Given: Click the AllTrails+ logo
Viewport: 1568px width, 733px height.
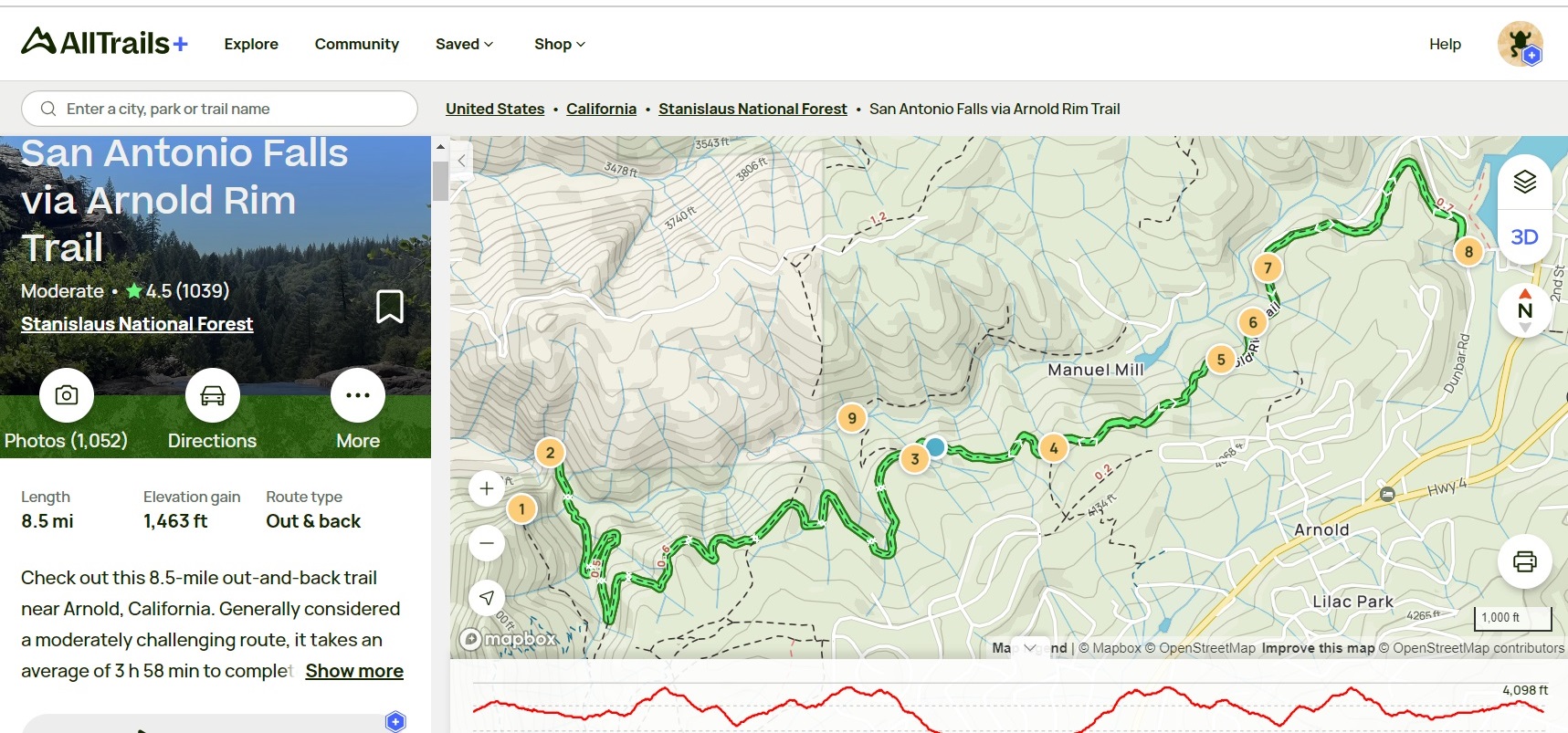Looking at the screenshot, I should 104,42.
